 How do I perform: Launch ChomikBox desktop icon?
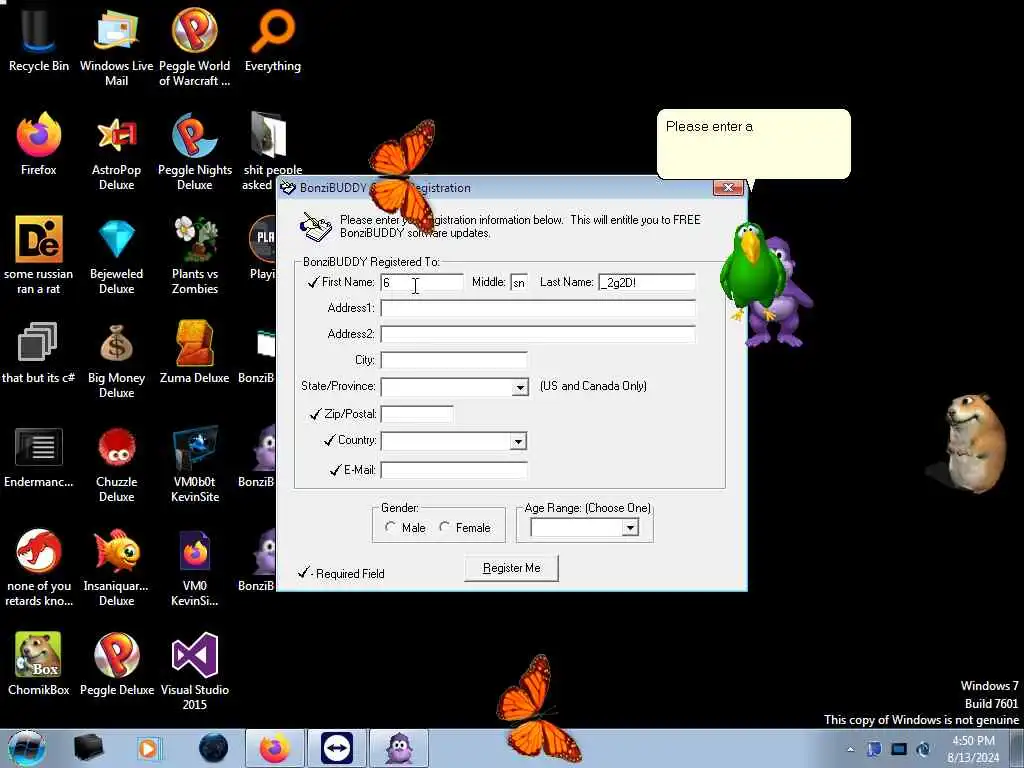[39, 664]
